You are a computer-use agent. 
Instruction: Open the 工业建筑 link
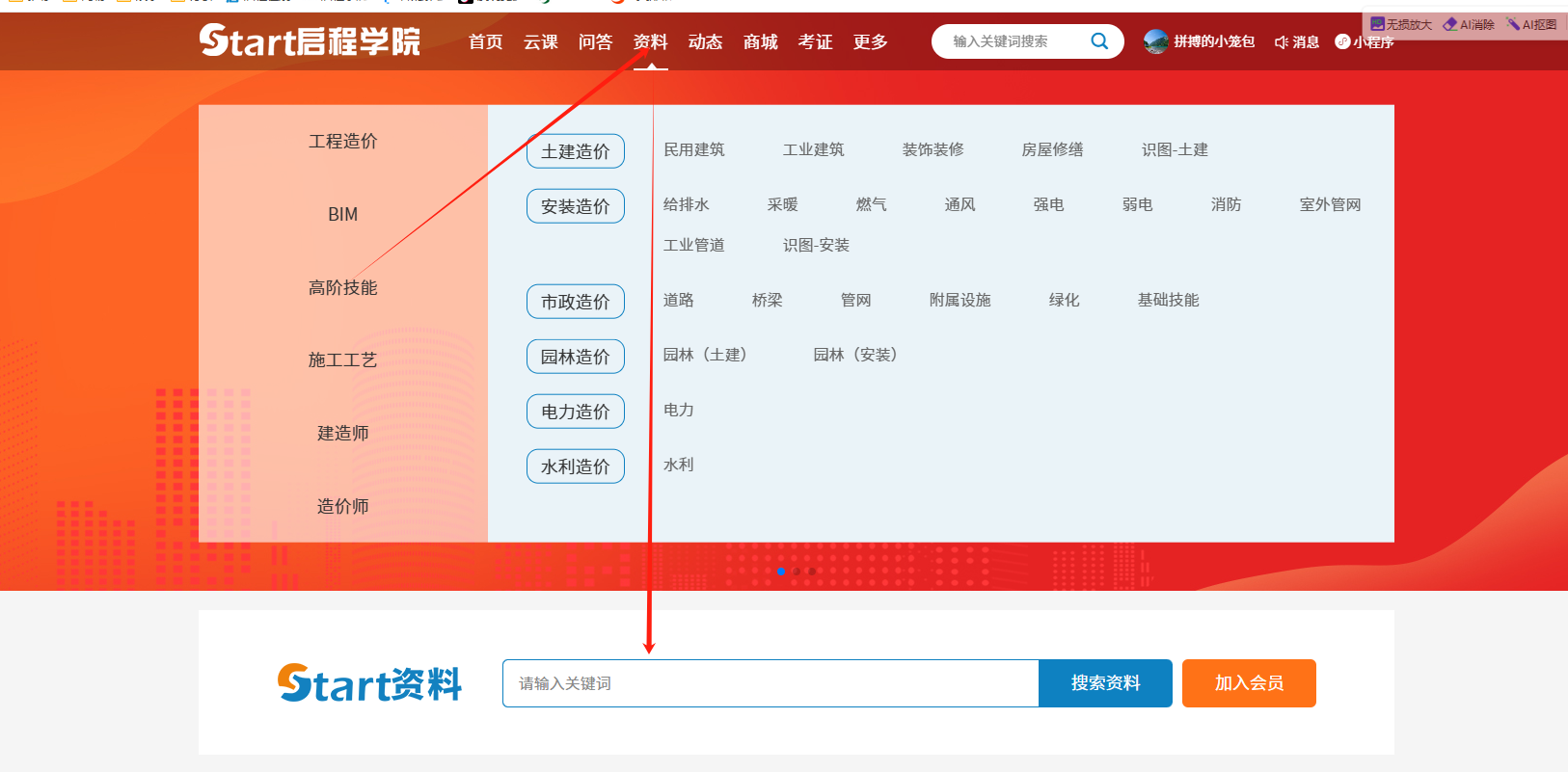(x=814, y=149)
